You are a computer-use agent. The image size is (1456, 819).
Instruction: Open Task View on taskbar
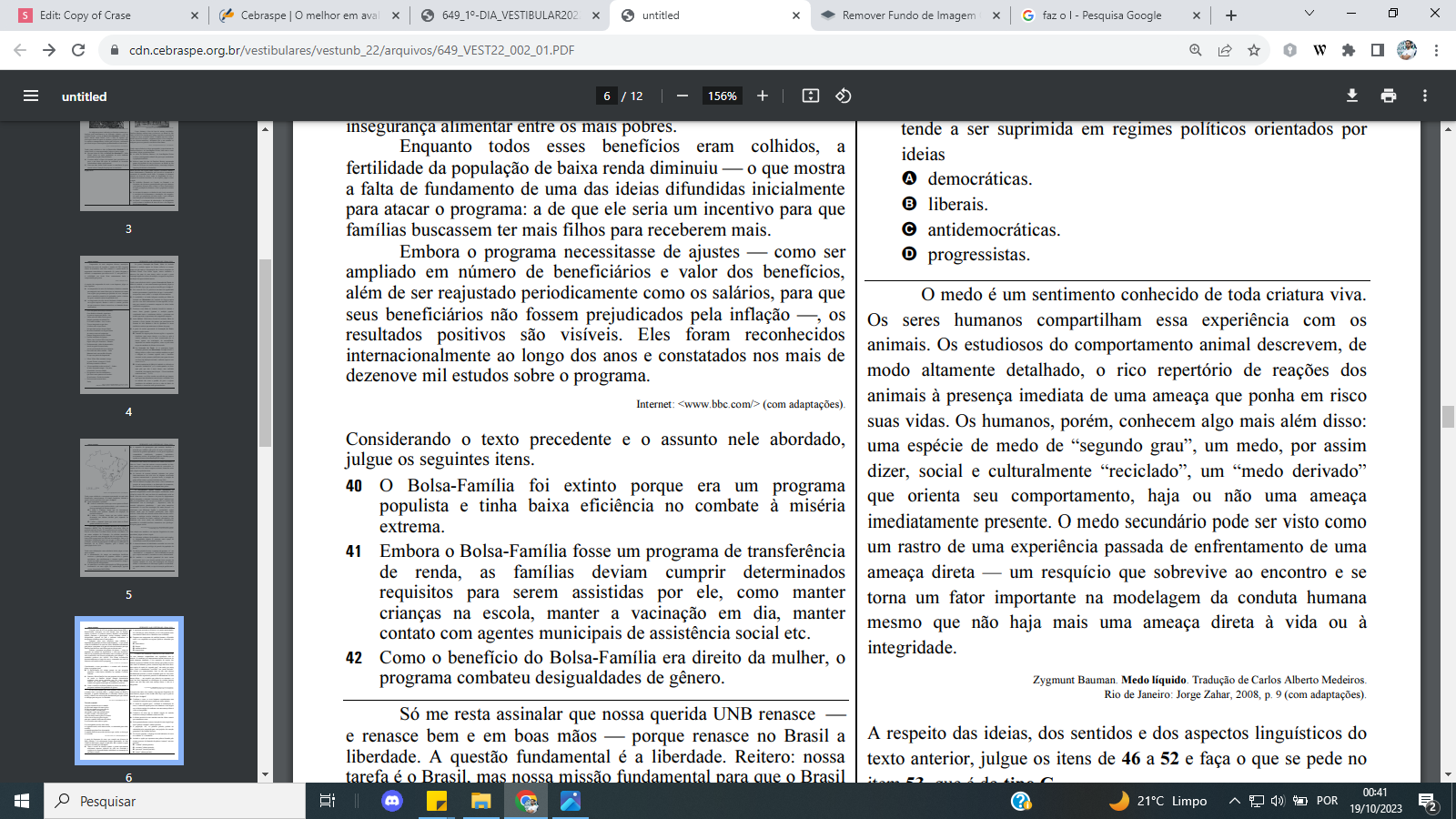click(328, 801)
